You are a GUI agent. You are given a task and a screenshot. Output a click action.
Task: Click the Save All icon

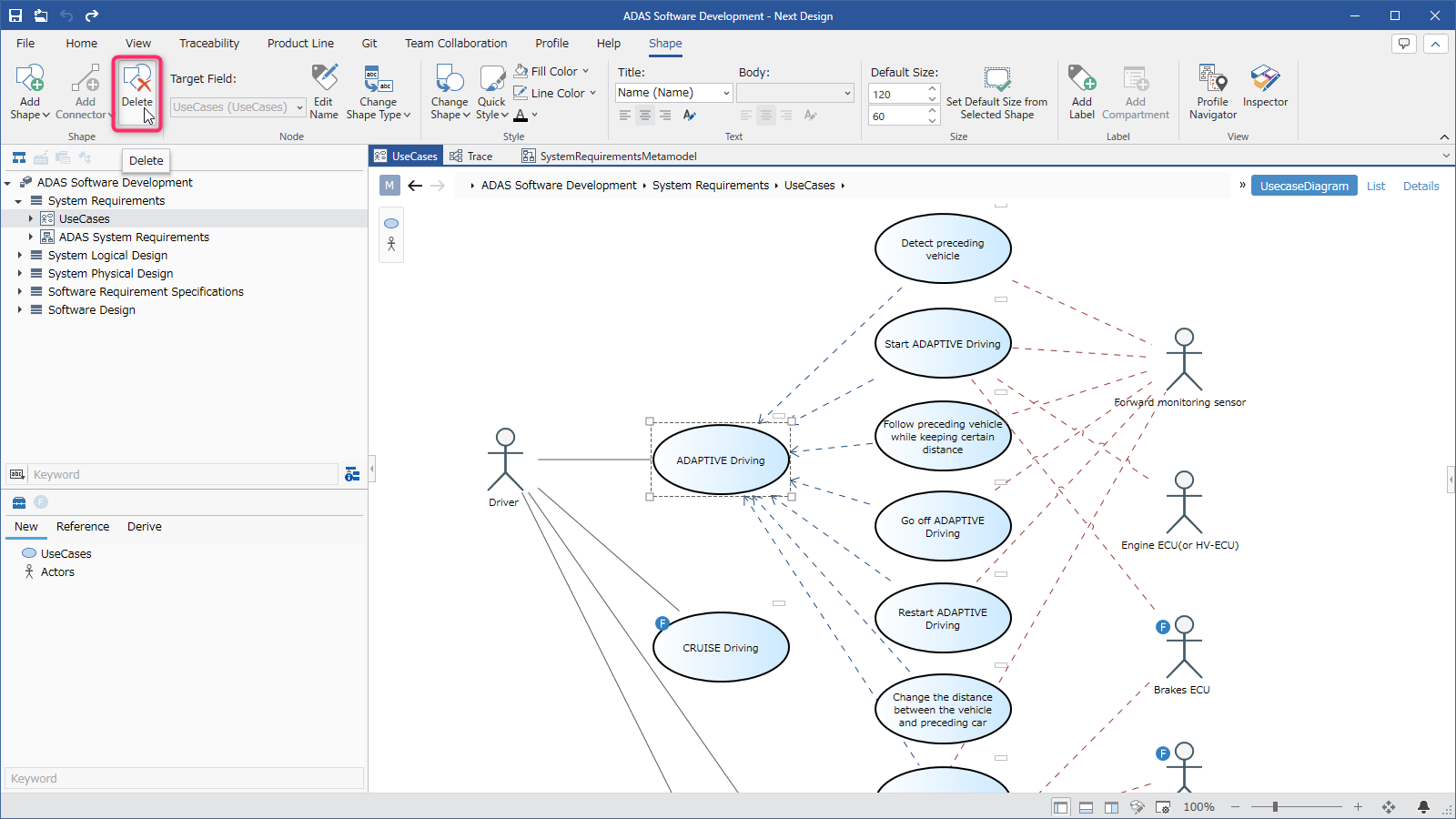(x=41, y=15)
